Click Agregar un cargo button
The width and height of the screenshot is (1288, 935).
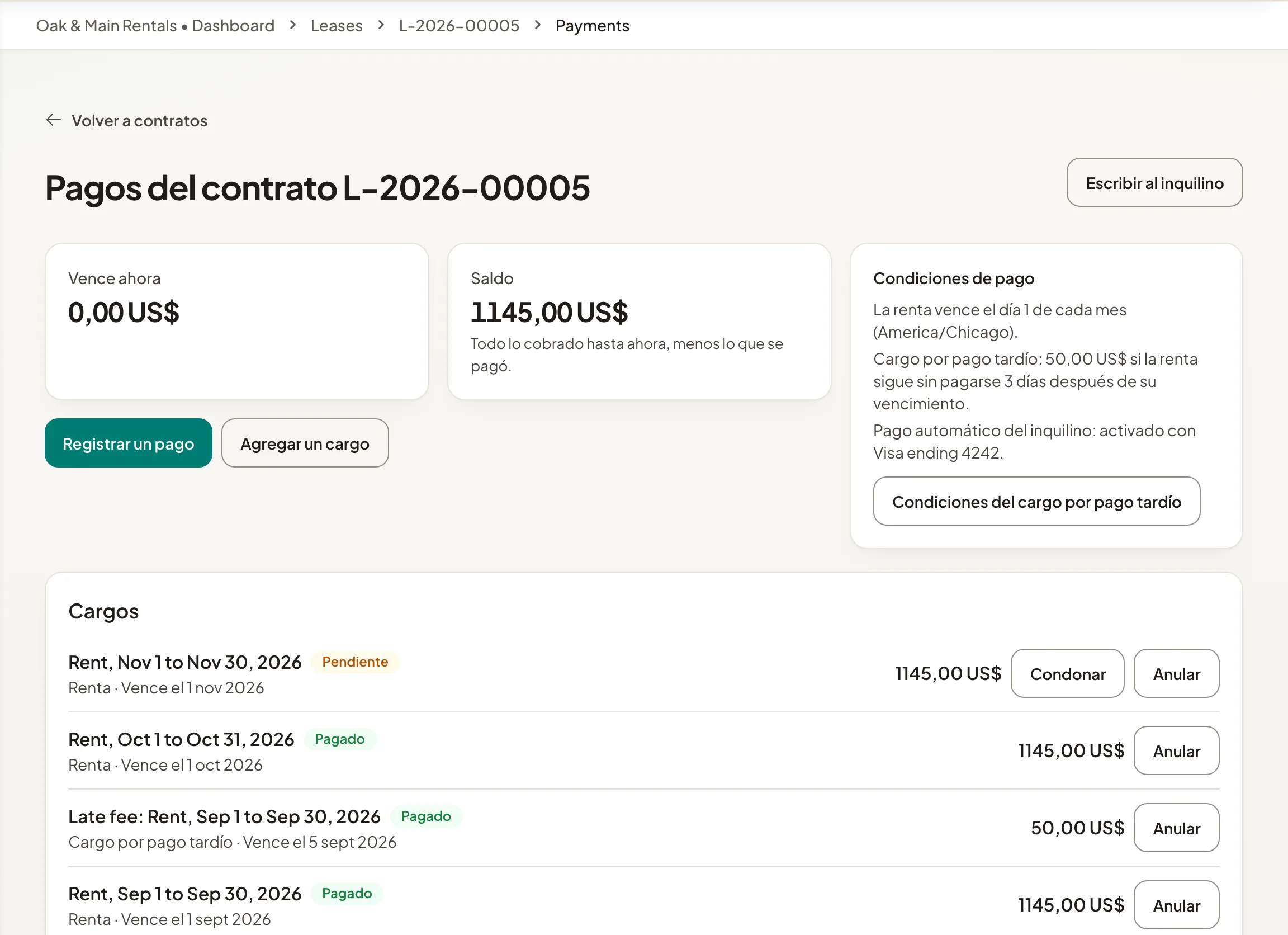(305, 443)
